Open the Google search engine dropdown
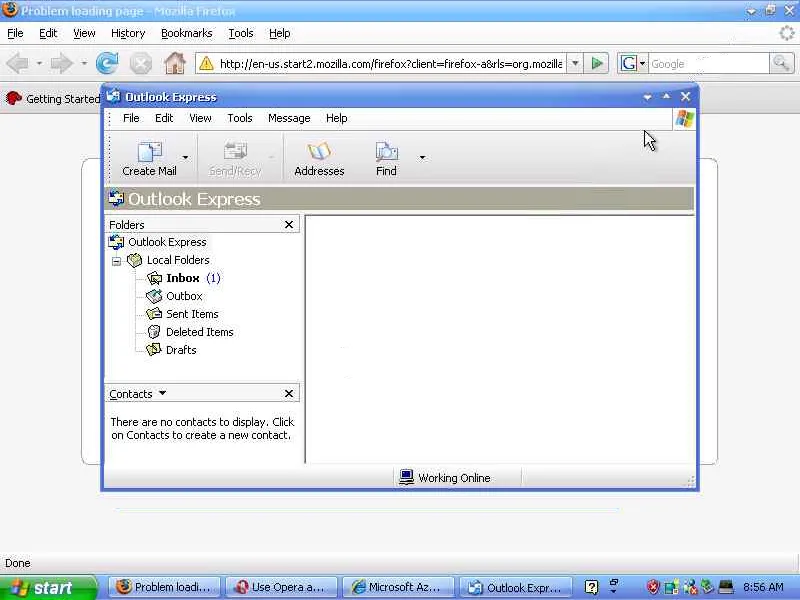Viewport: 800px width, 600px height. point(642,64)
